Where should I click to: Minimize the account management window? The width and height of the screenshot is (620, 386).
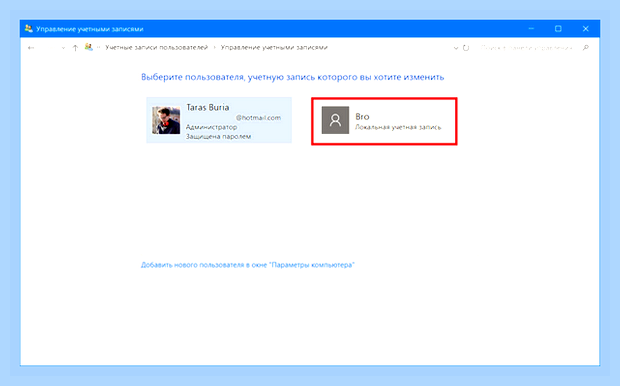531,28
